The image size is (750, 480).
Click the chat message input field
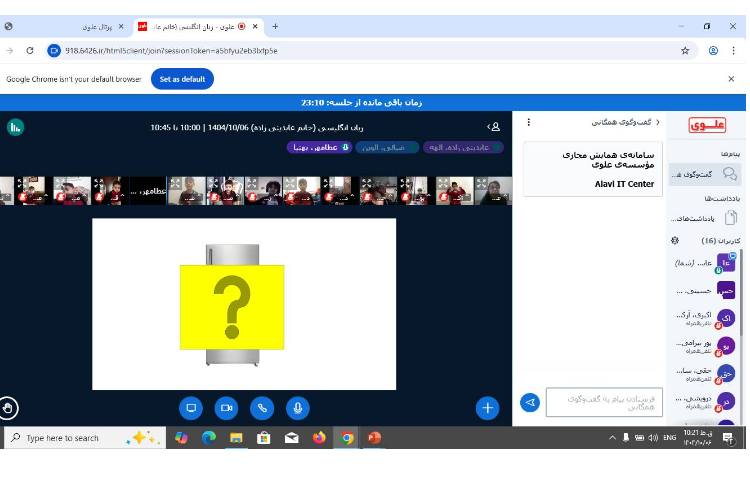tap(604, 402)
